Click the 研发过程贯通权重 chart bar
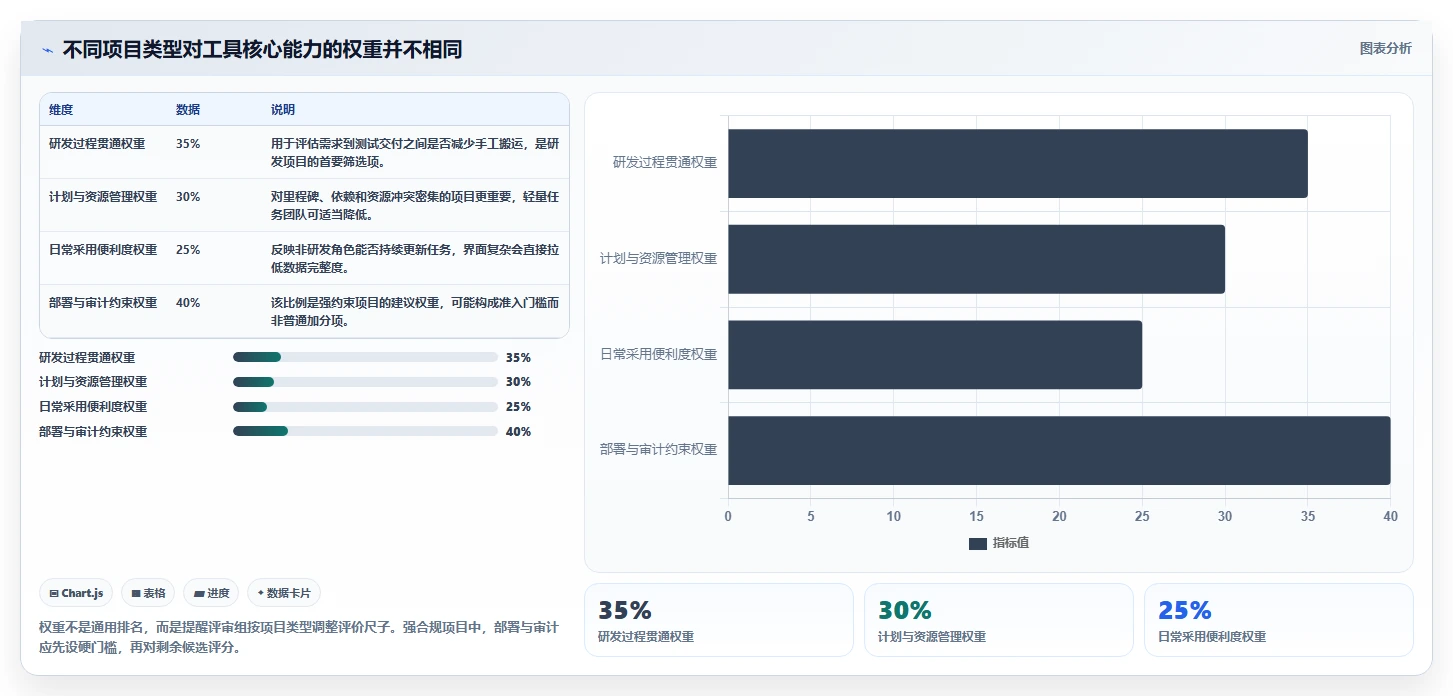The height and width of the screenshot is (696, 1453). (x=1018, y=163)
